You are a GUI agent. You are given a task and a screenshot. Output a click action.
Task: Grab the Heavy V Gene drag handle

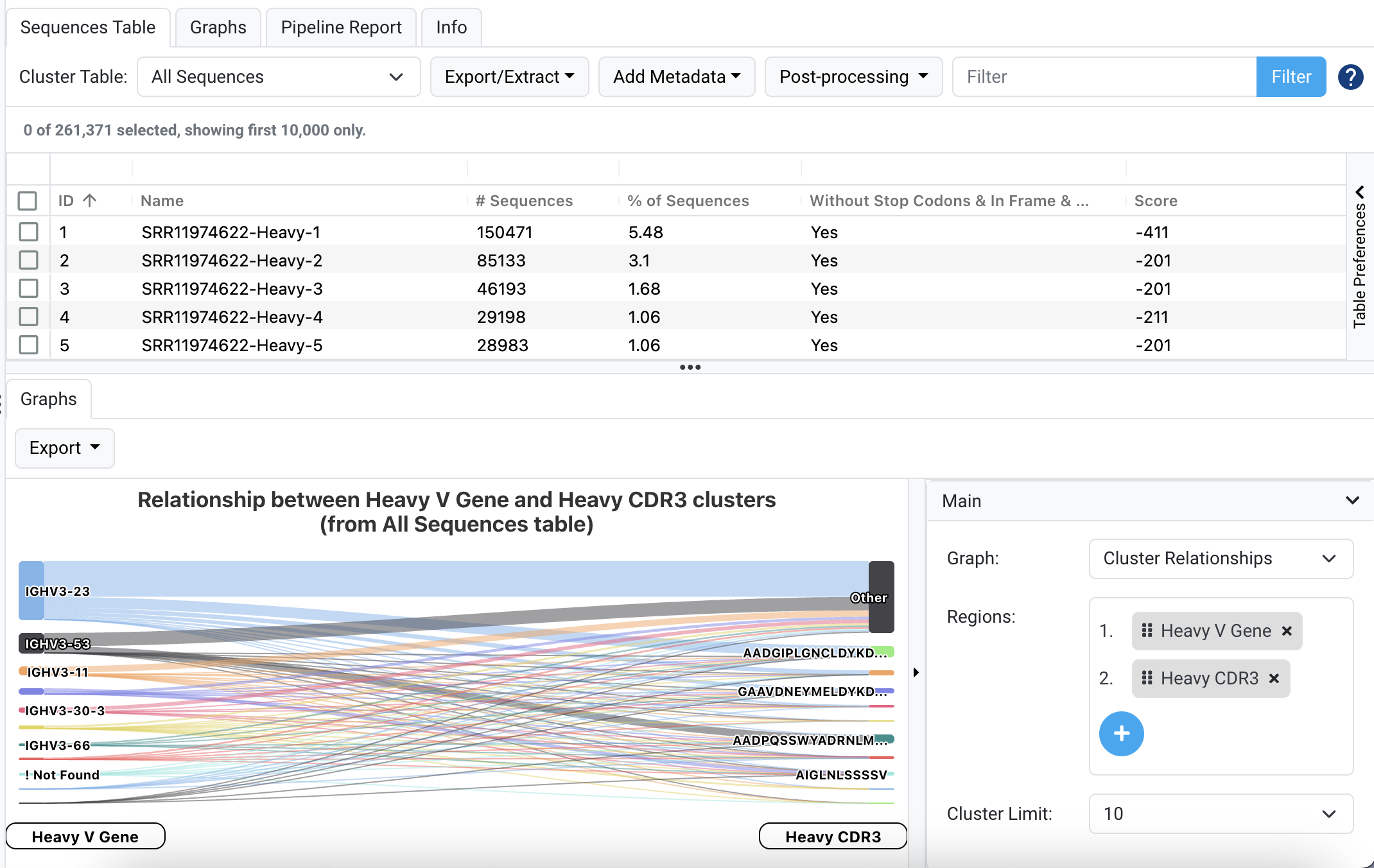pyautogui.click(x=1147, y=630)
